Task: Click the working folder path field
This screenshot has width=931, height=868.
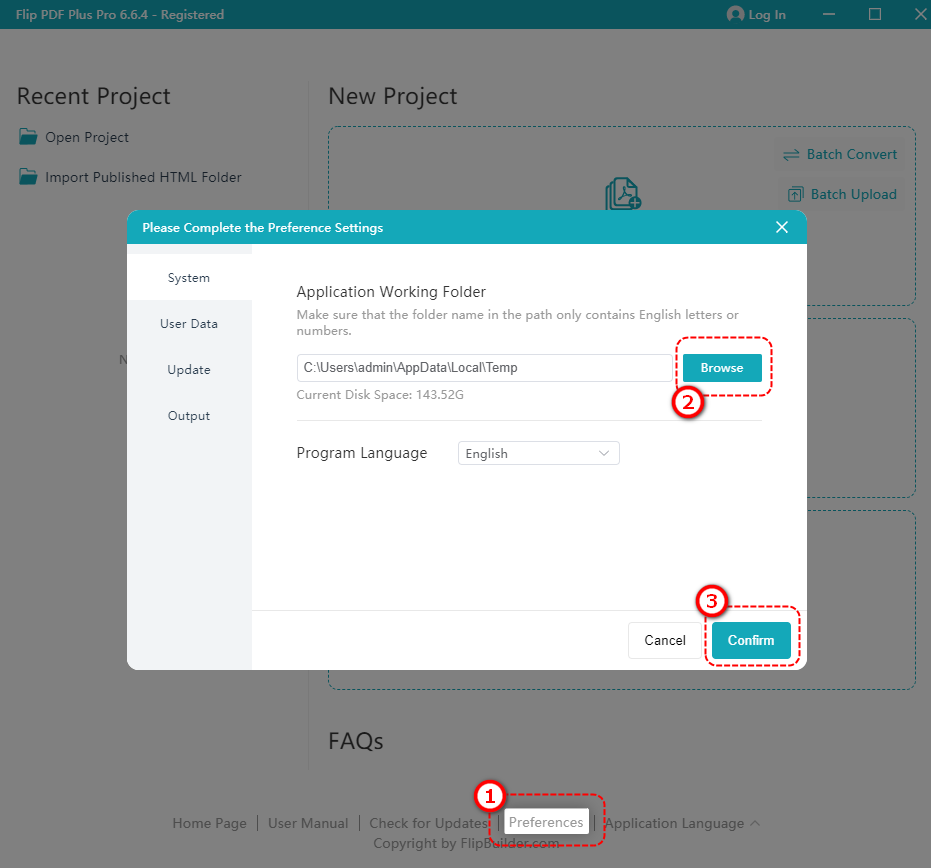Action: click(484, 368)
